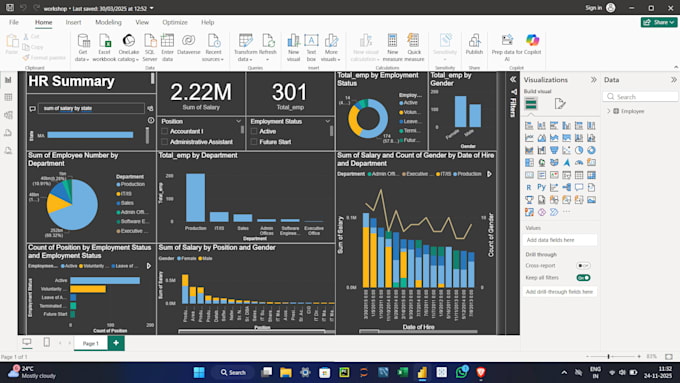The height and width of the screenshot is (383, 680).
Task: Add a new report page
Action: click(116, 343)
